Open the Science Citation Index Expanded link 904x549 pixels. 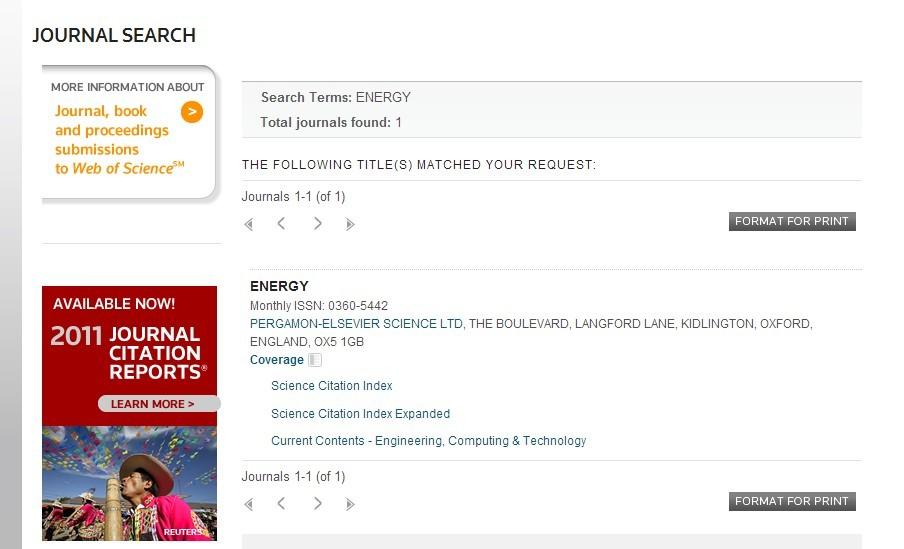pyautogui.click(x=360, y=414)
